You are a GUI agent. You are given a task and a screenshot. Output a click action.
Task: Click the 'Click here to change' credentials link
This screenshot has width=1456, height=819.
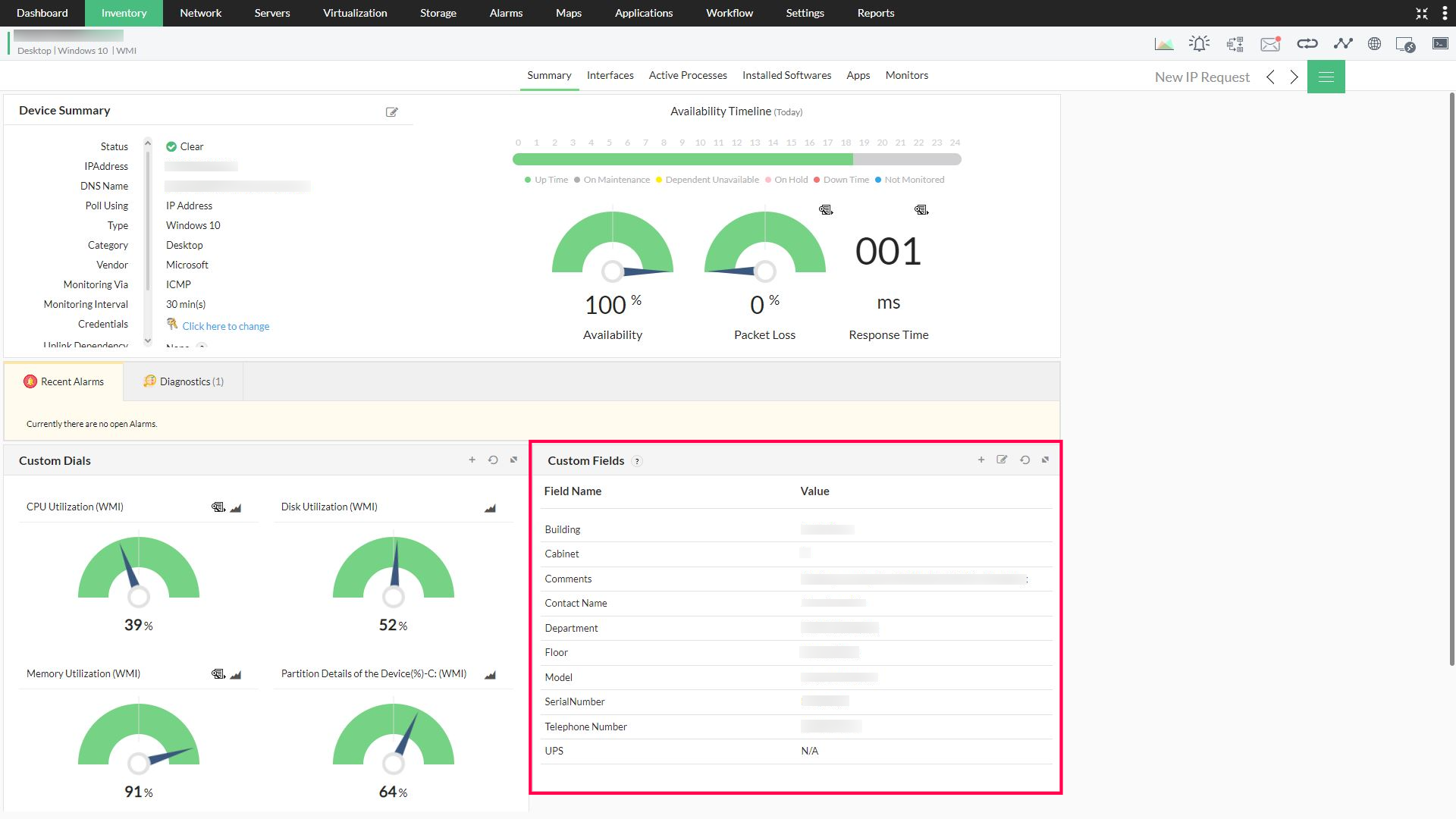(226, 326)
